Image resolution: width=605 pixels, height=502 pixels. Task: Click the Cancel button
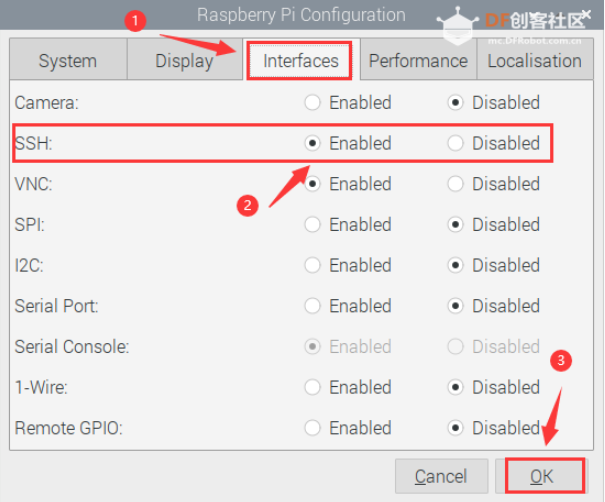[441, 476]
